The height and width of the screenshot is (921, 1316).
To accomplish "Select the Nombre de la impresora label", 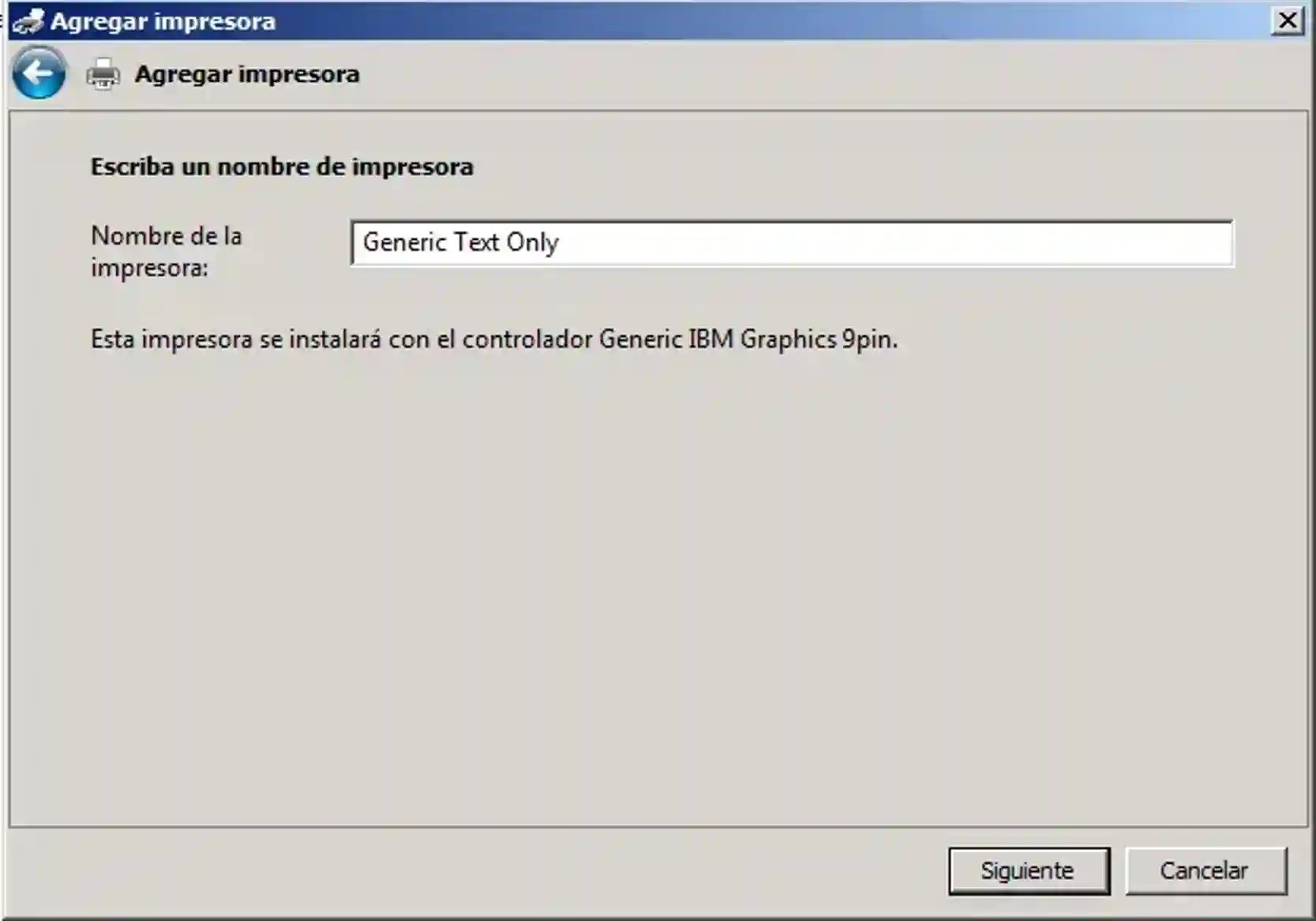I will coord(166,253).
